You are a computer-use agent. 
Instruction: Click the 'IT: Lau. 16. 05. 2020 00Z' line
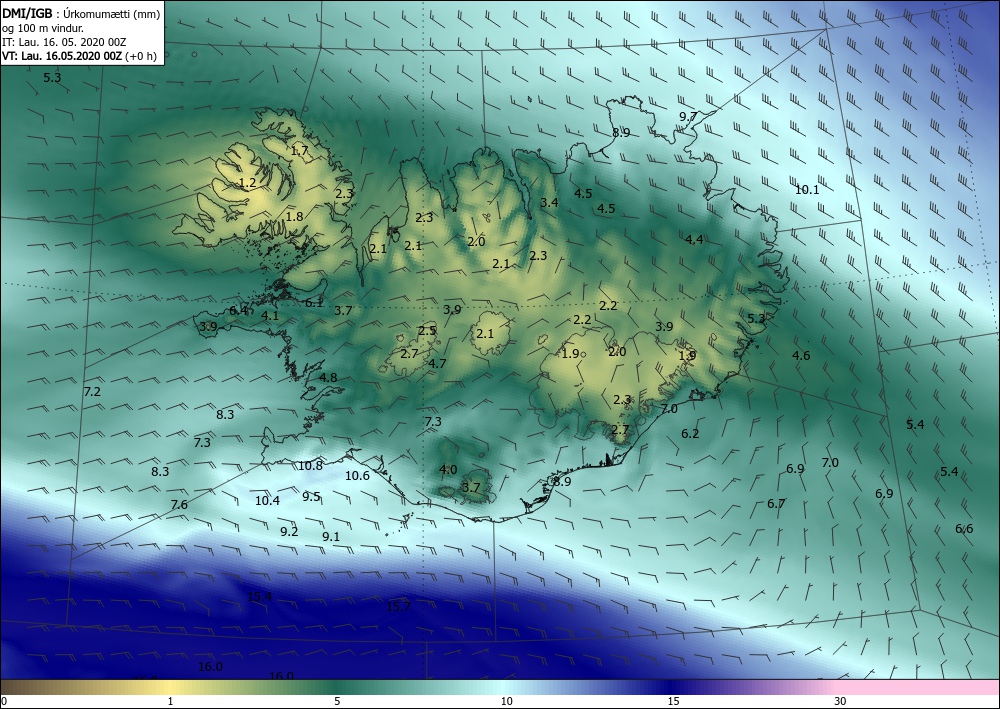click(x=64, y=42)
